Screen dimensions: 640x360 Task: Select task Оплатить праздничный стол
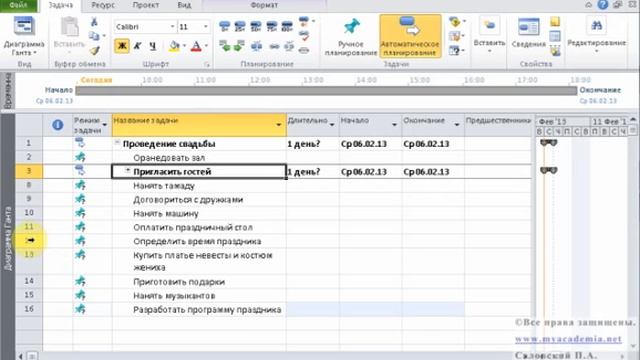coord(199,227)
